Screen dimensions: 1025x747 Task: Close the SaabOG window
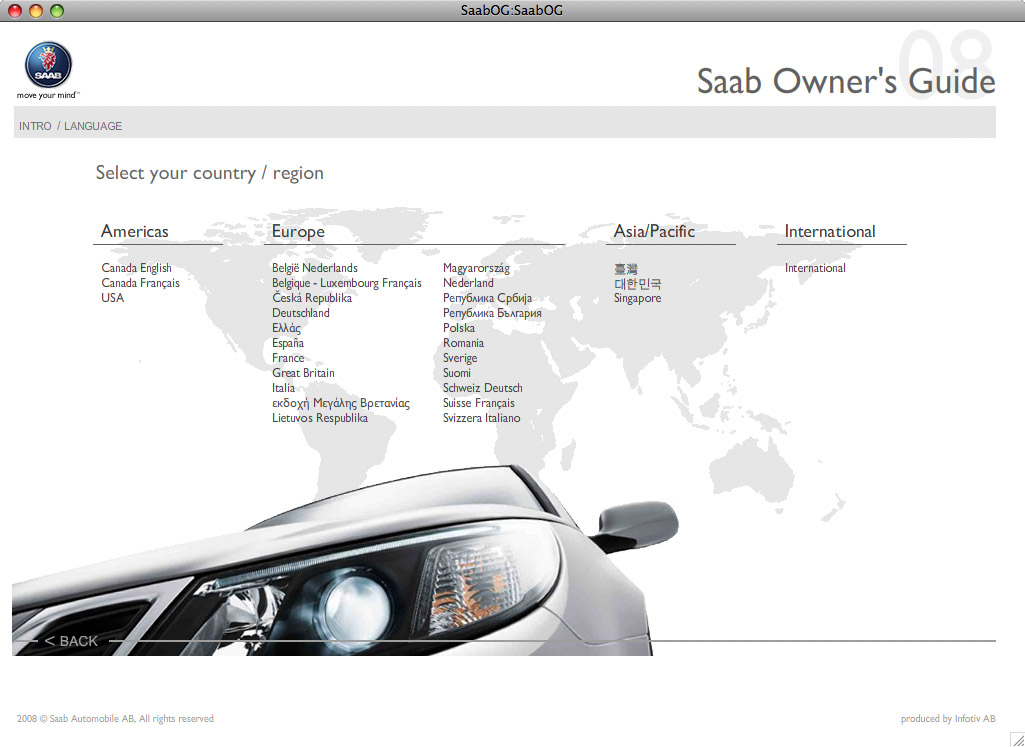tap(14, 10)
